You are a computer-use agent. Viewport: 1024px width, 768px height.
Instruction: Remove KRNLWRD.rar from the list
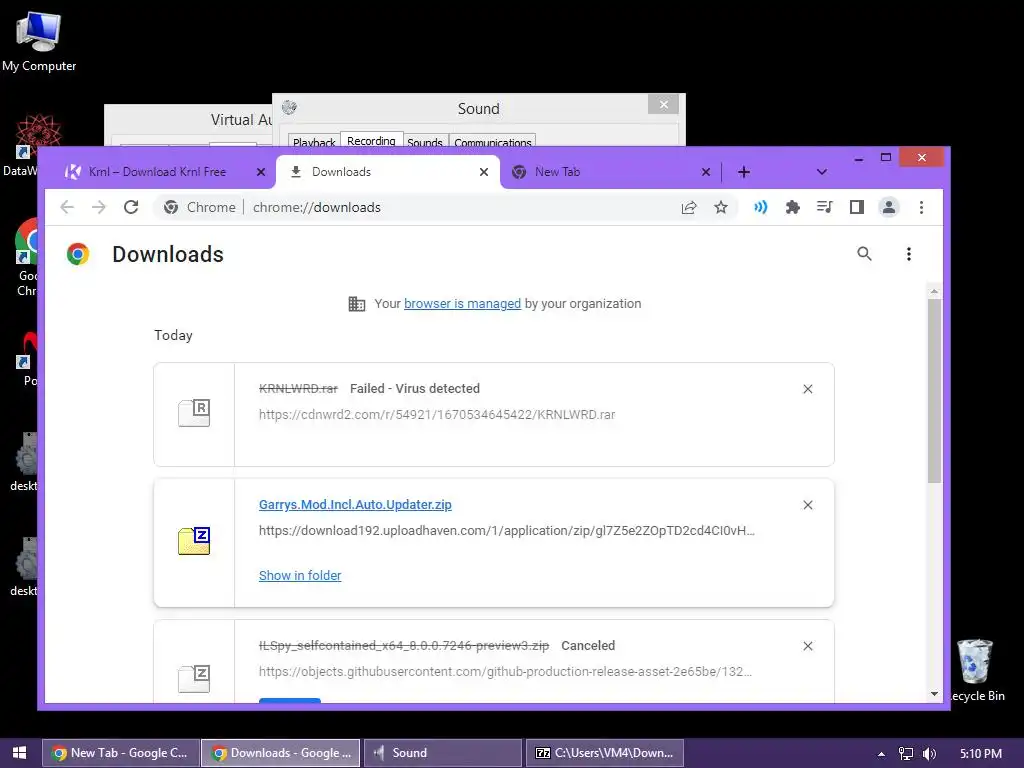808,389
